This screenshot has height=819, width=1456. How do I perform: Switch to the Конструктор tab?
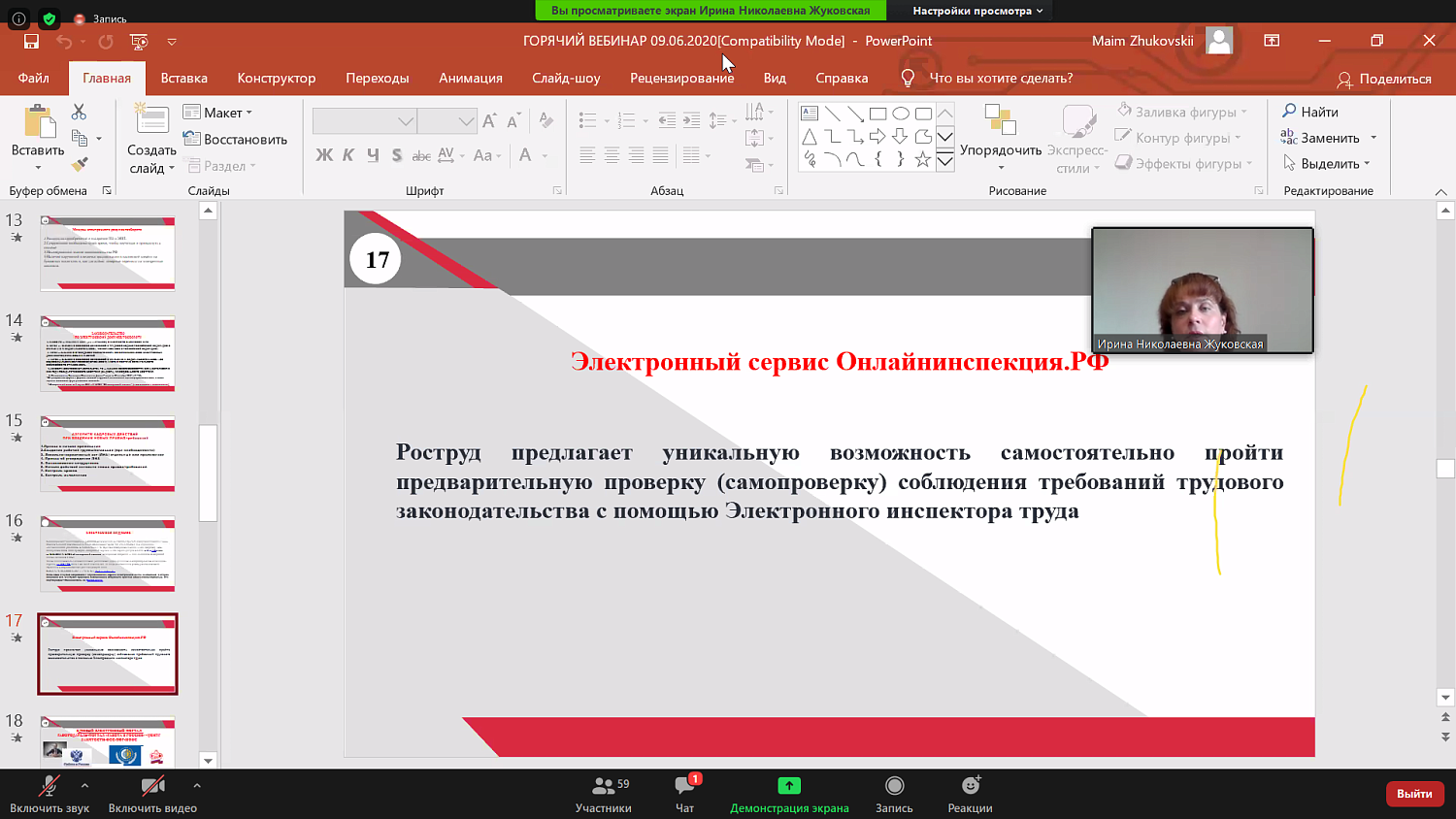tap(277, 78)
